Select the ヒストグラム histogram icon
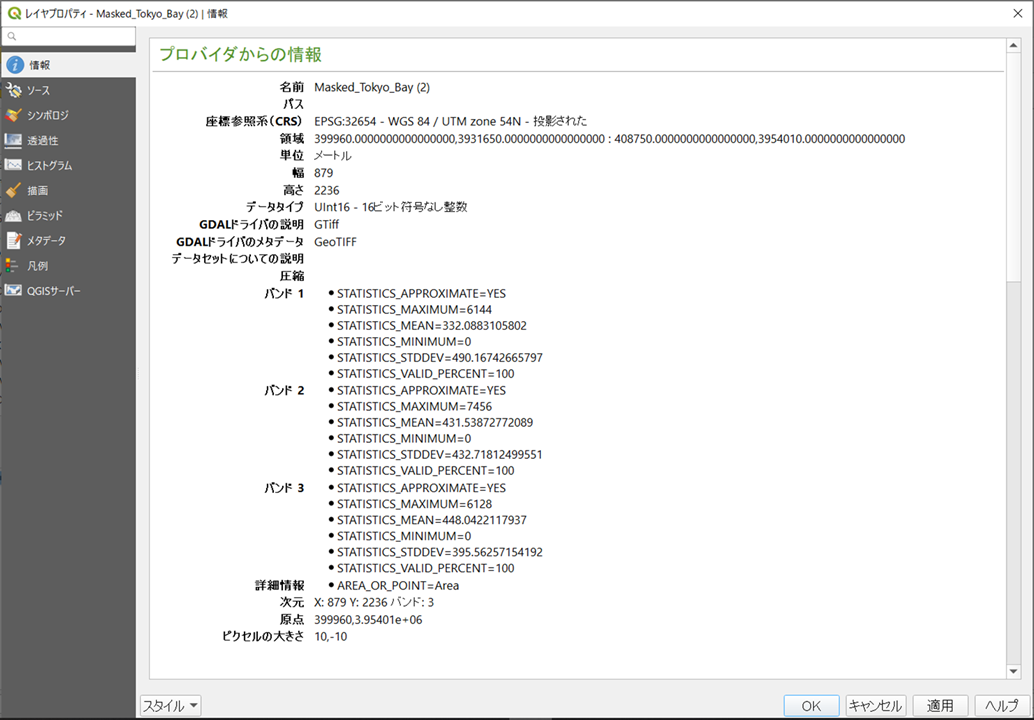This screenshot has height=720, width=1034. [x=13, y=165]
